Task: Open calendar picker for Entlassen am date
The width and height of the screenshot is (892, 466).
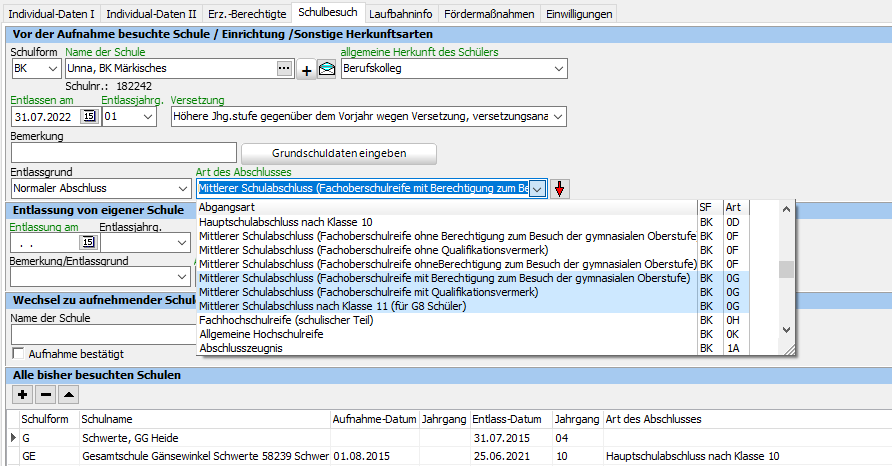Action: point(88,117)
